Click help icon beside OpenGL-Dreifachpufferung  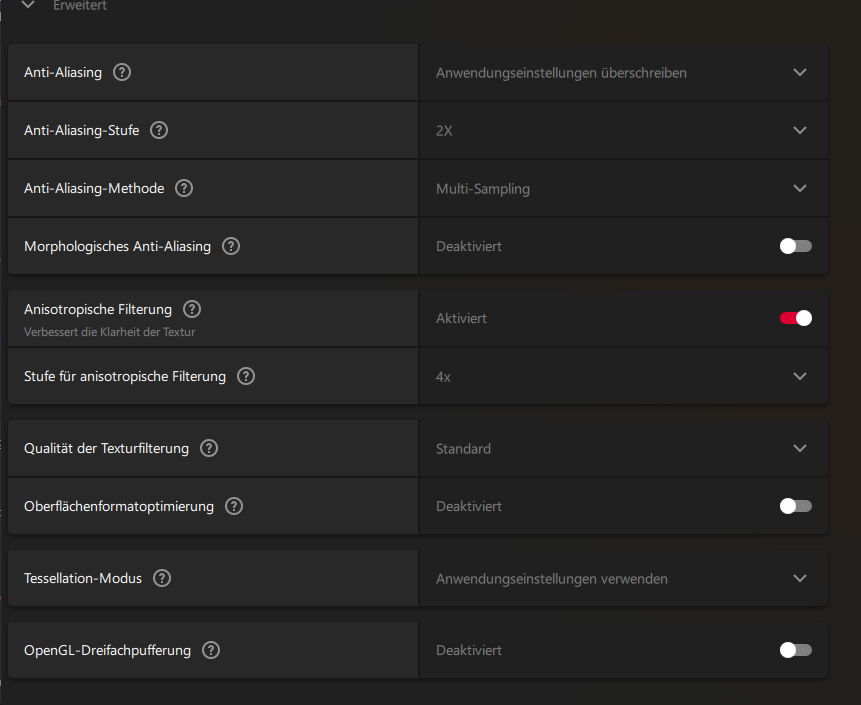click(211, 650)
